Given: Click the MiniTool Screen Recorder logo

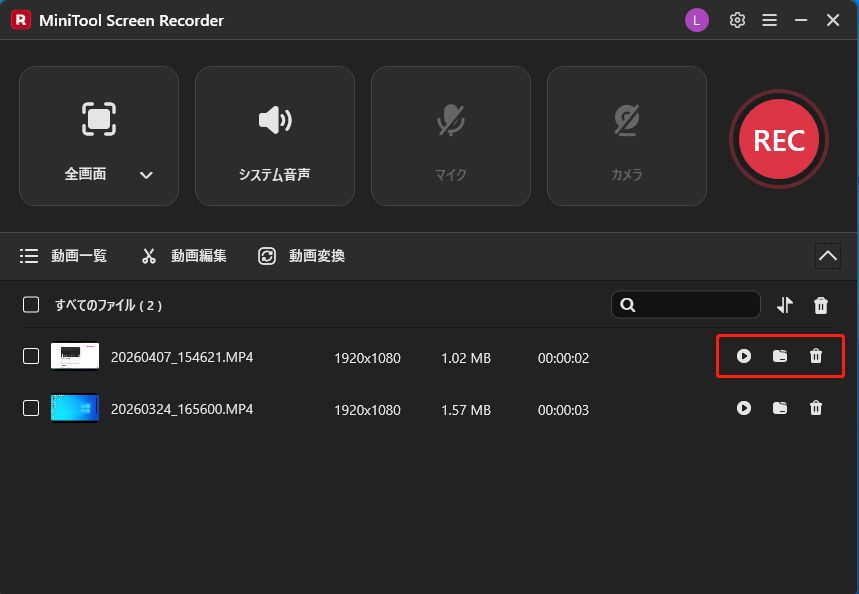Looking at the screenshot, I should (21, 20).
